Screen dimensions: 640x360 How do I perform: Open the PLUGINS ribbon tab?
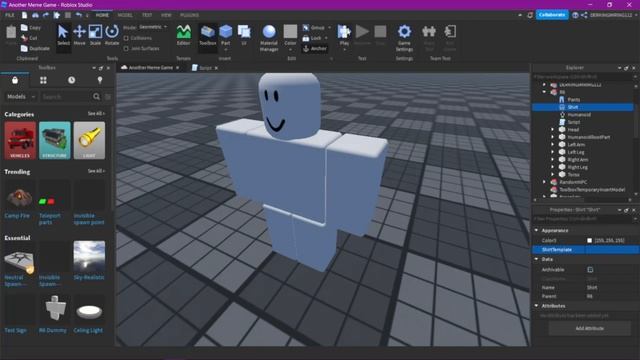click(189, 15)
